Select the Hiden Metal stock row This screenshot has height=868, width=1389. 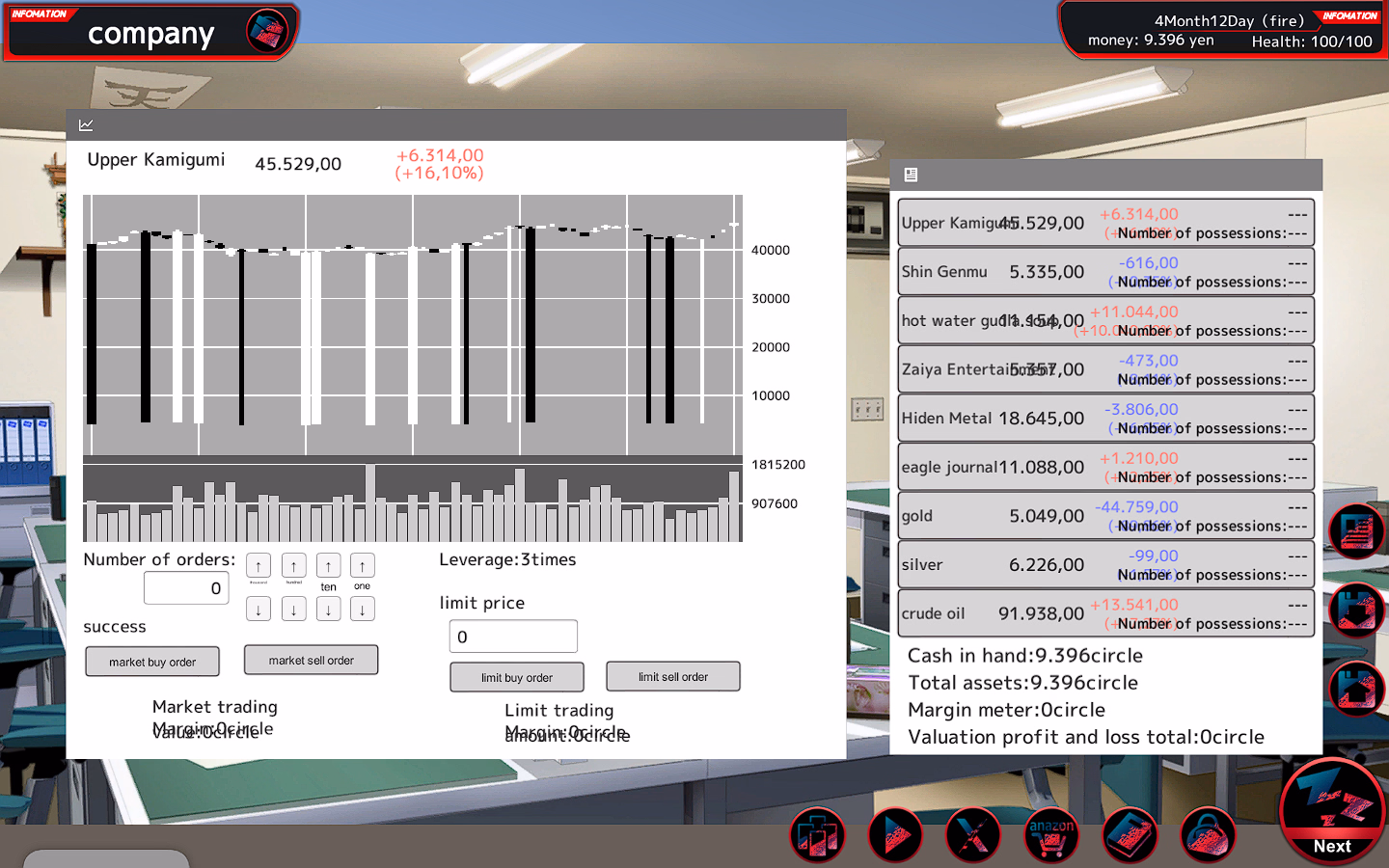(x=1104, y=419)
